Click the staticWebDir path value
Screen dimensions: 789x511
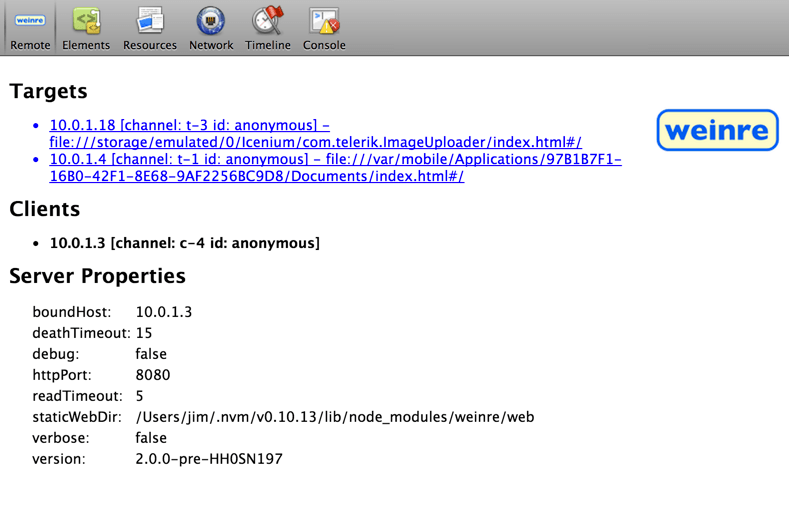(335, 417)
